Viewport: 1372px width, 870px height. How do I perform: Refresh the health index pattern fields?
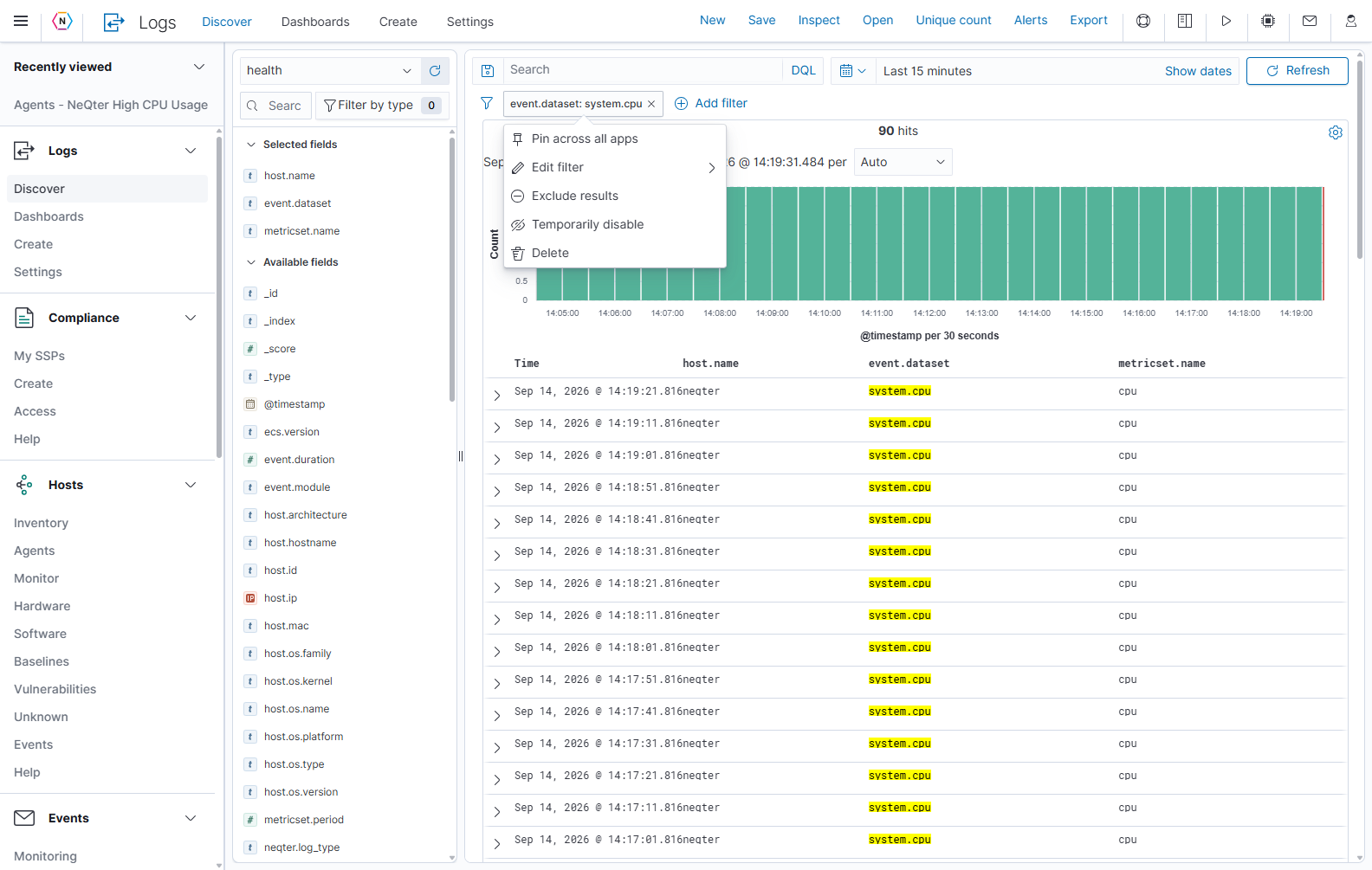point(435,71)
